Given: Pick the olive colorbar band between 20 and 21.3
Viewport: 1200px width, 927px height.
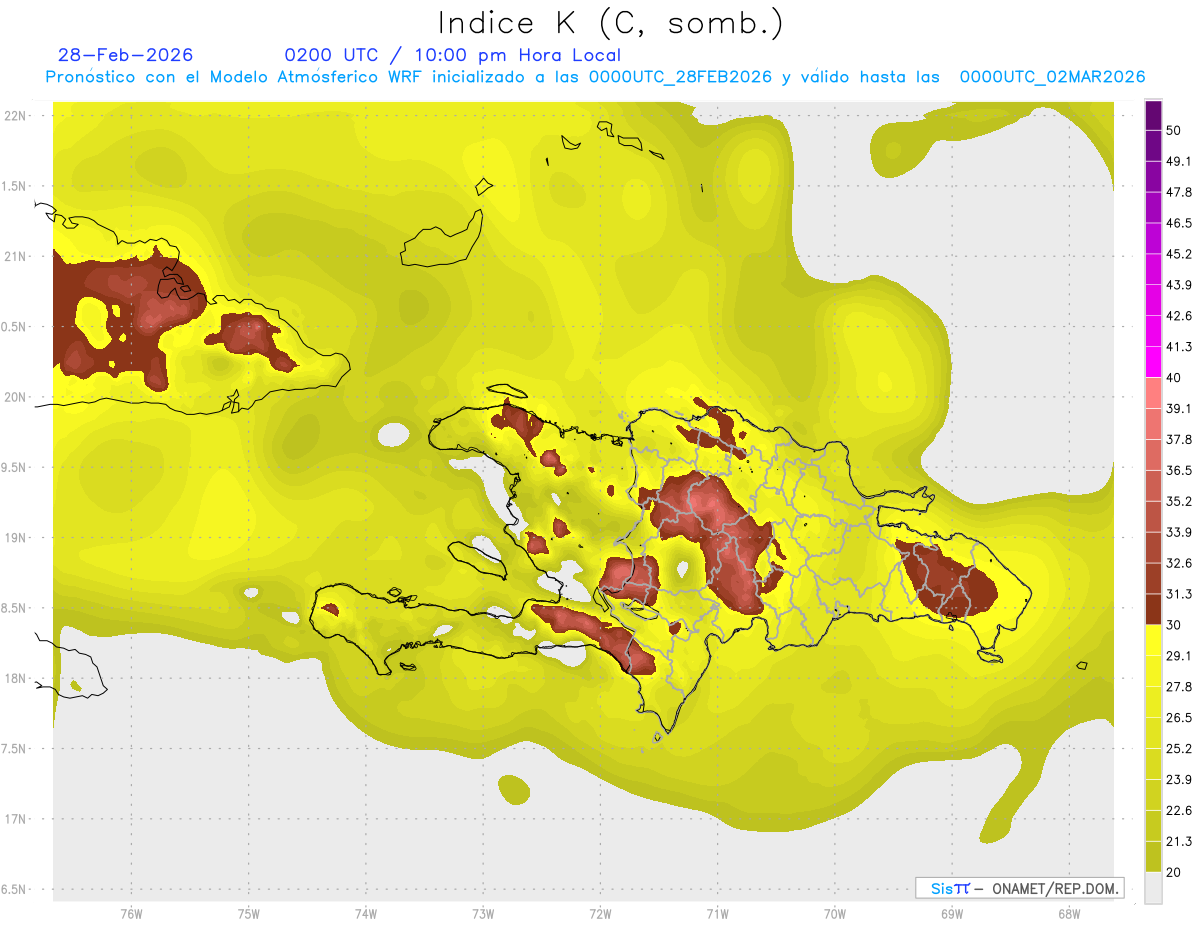Looking at the screenshot, I should [x=1153, y=857].
